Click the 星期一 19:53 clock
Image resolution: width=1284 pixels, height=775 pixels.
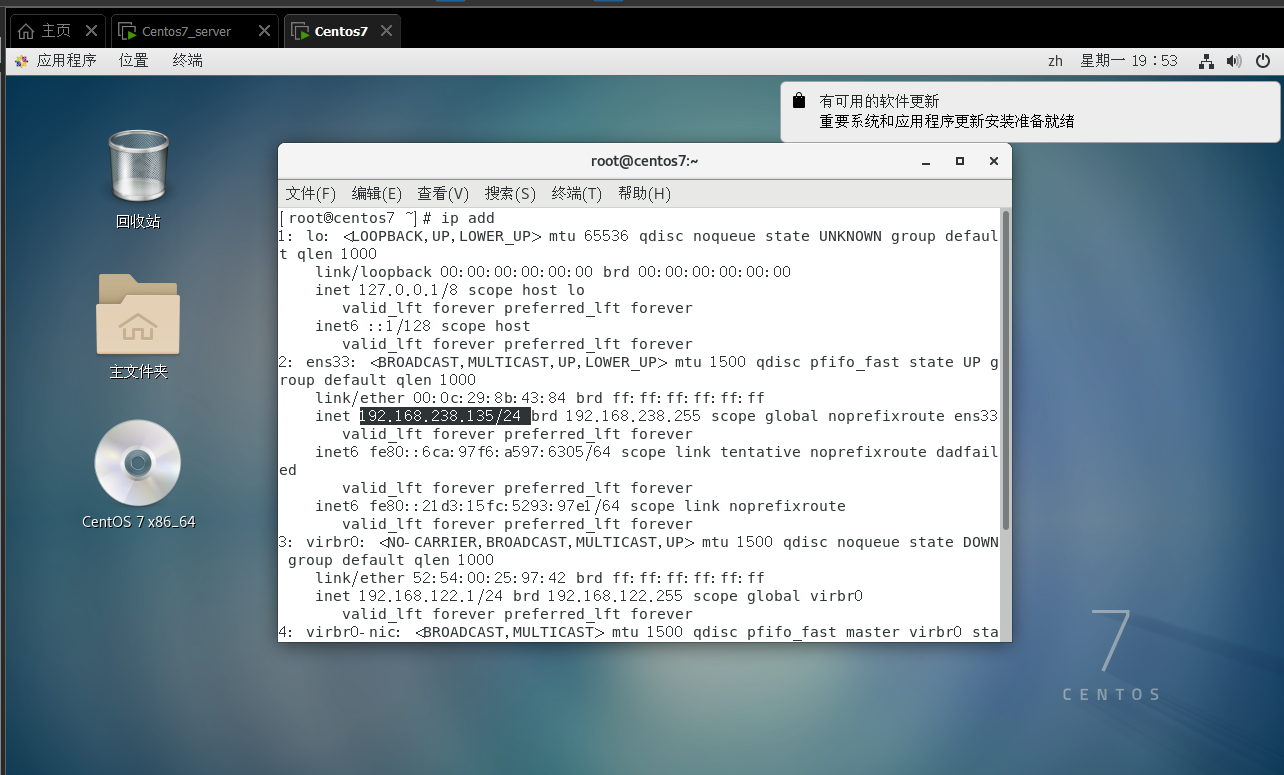1129,61
